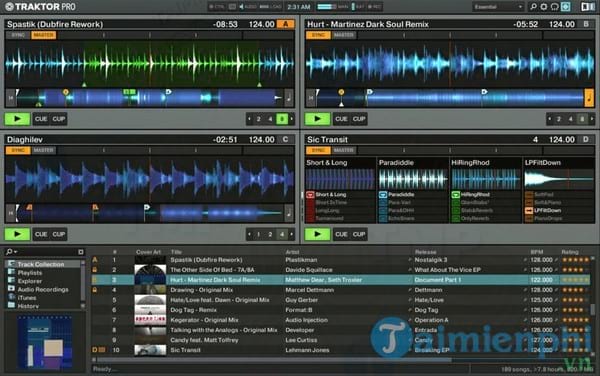Toggle MASTER on Deck A
This screenshot has width=600, height=376.
[x=44, y=35]
